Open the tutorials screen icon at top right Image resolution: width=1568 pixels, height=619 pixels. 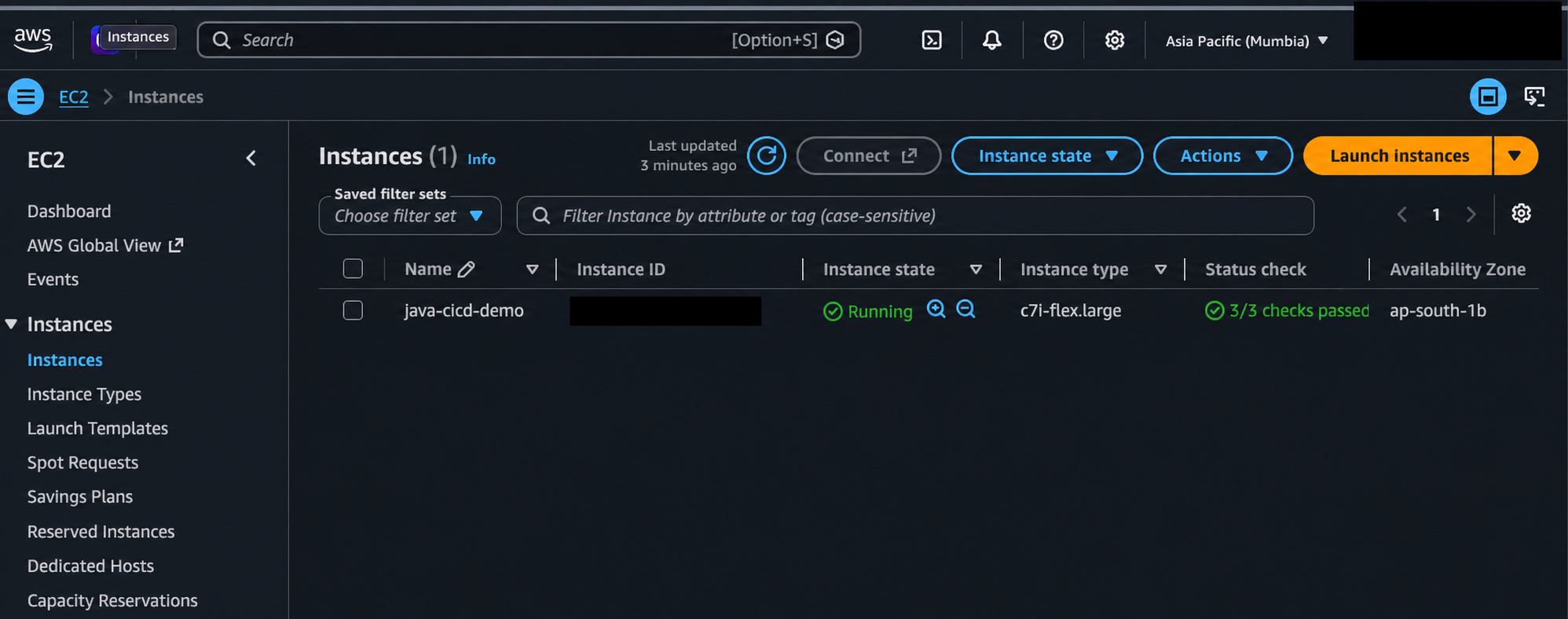click(1534, 97)
